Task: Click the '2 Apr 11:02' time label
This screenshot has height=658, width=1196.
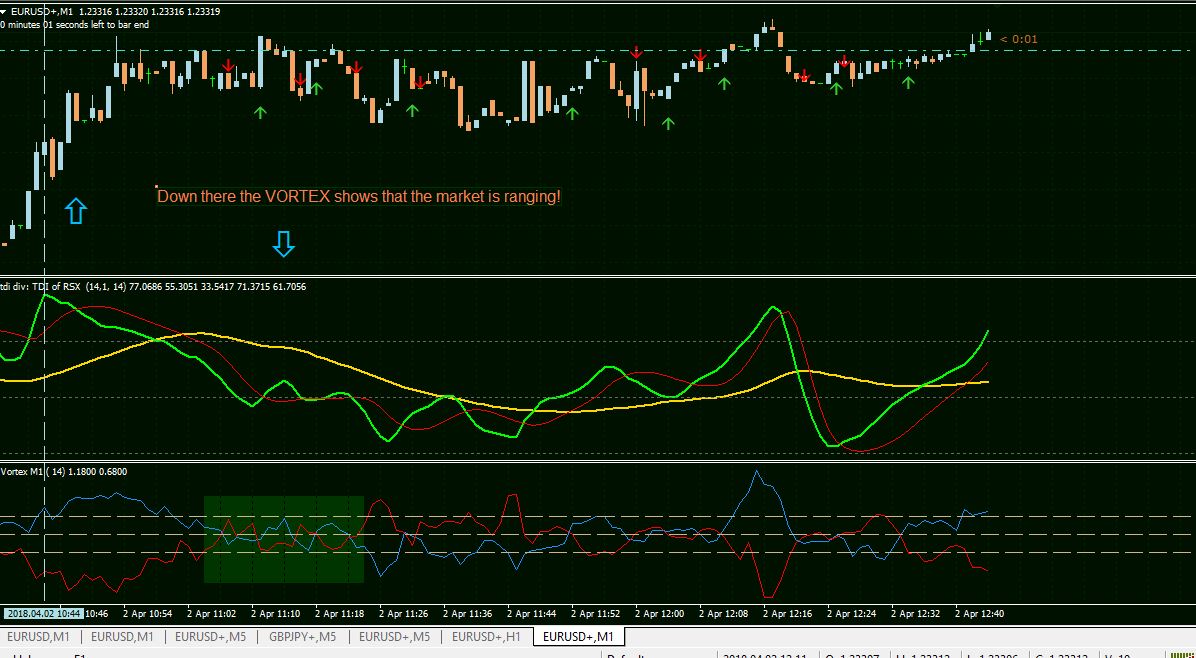Action: tap(211, 614)
